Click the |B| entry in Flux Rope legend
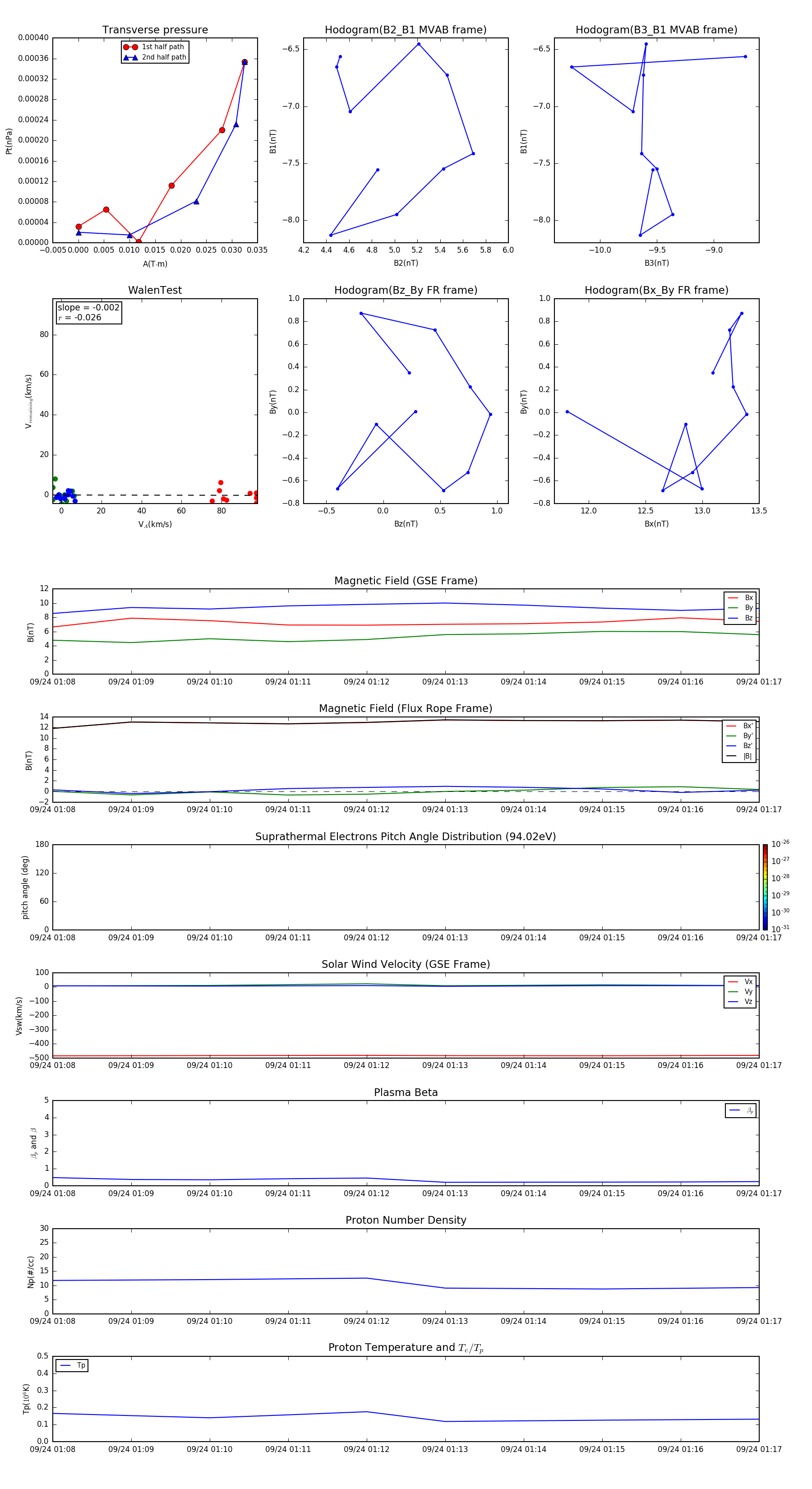This screenshot has height=1489, width=812. [x=739, y=756]
